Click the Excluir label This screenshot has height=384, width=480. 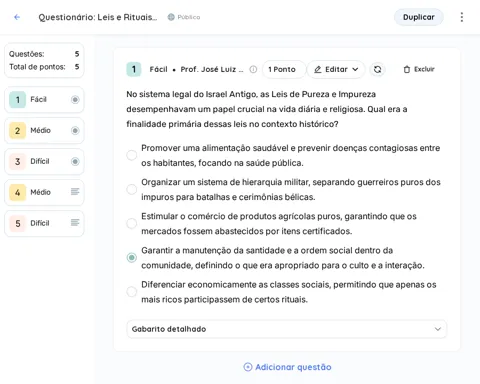(x=424, y=69)
